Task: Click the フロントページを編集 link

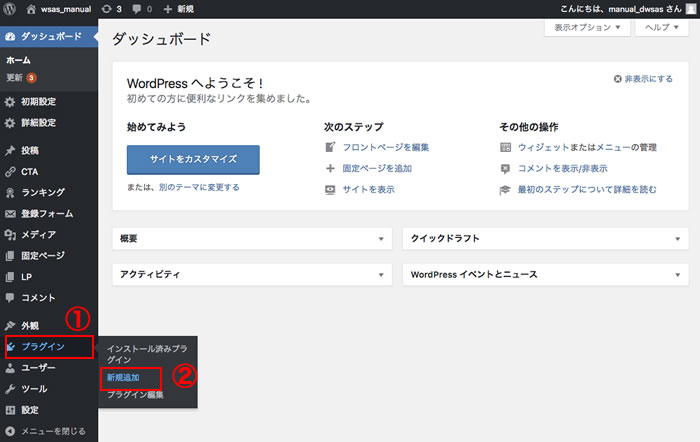Action: (x=385, y=147)
